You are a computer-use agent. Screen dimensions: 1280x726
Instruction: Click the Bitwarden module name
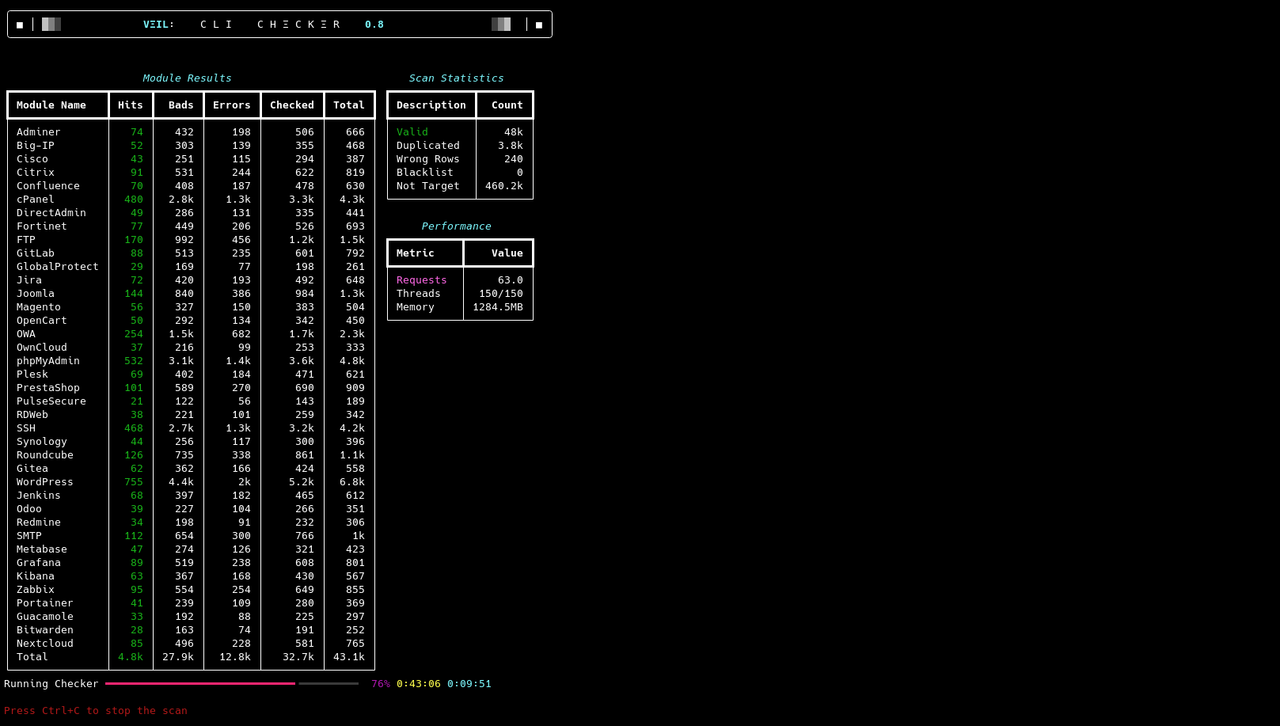45,631
